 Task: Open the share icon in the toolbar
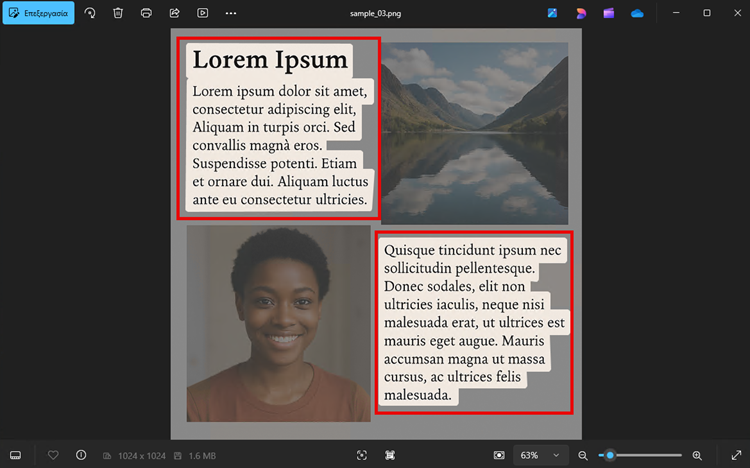(174, 13)
